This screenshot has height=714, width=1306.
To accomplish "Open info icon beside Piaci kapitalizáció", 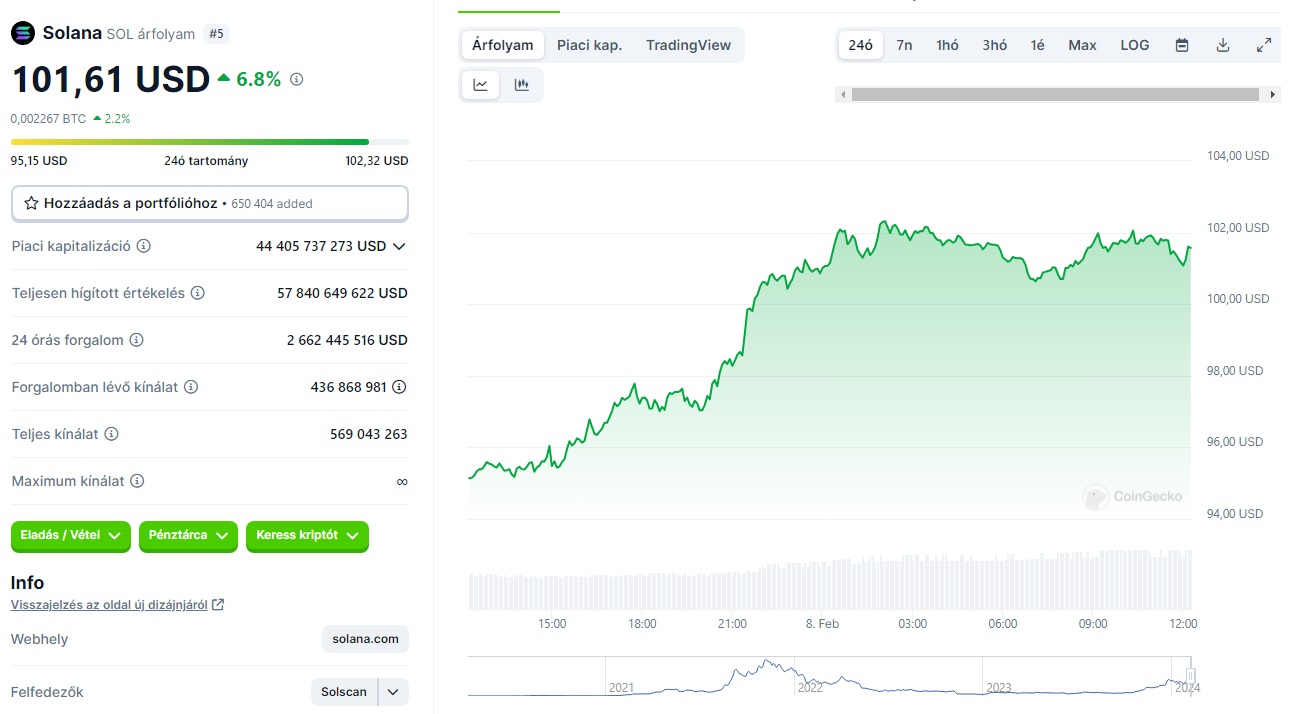I will (x=144, y=246).
